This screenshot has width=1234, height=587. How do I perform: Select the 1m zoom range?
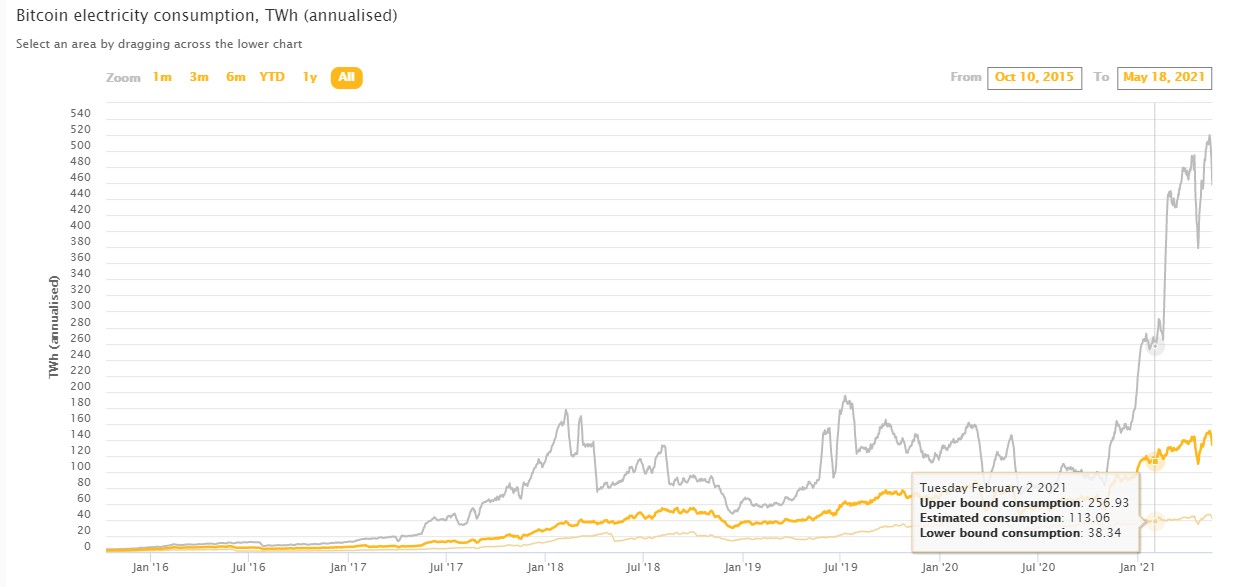pyautogui.click(x=162, y=77)
